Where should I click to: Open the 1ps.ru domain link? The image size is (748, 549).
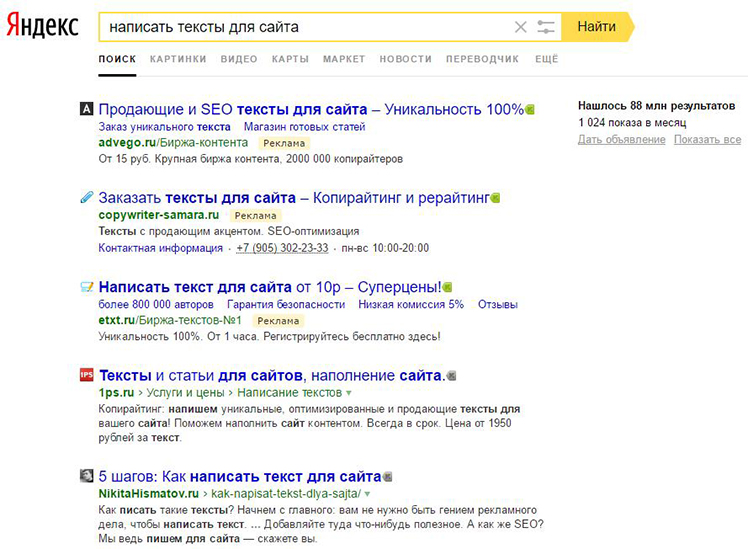(x=116, y=393)
